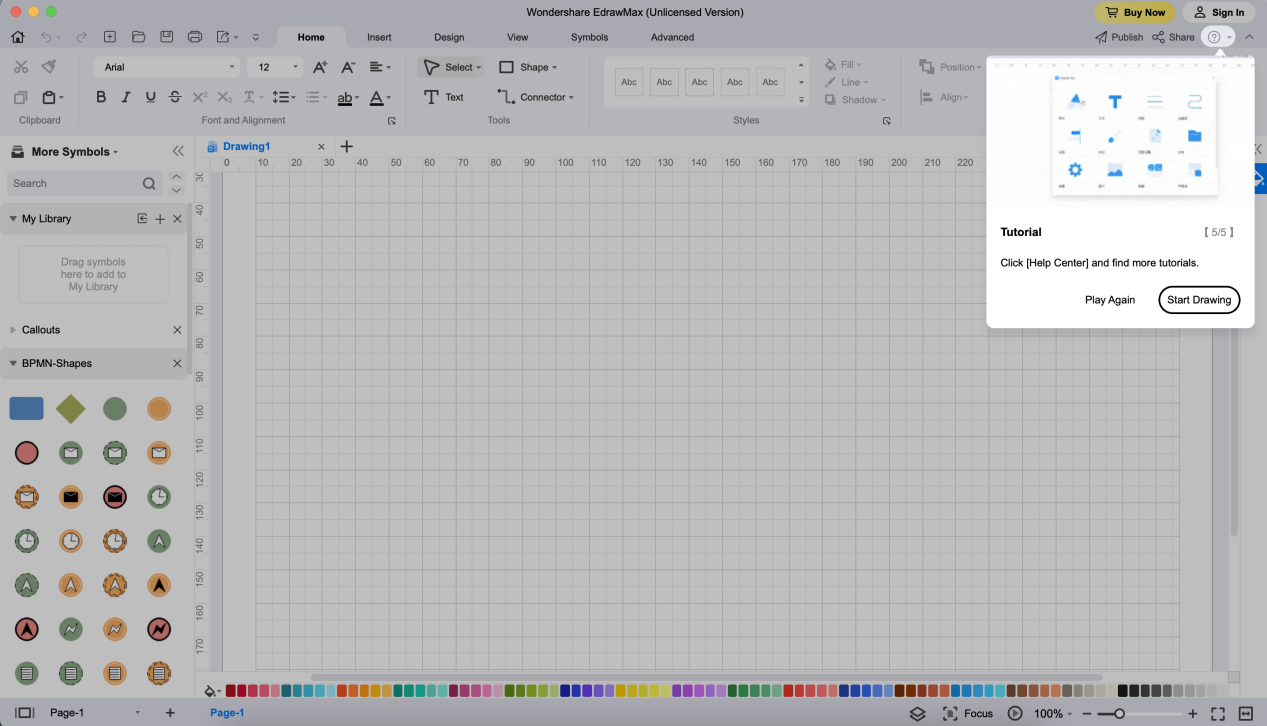Switch to the View tab
This screenshot has height=726, width=1267.
click(517, 37)
